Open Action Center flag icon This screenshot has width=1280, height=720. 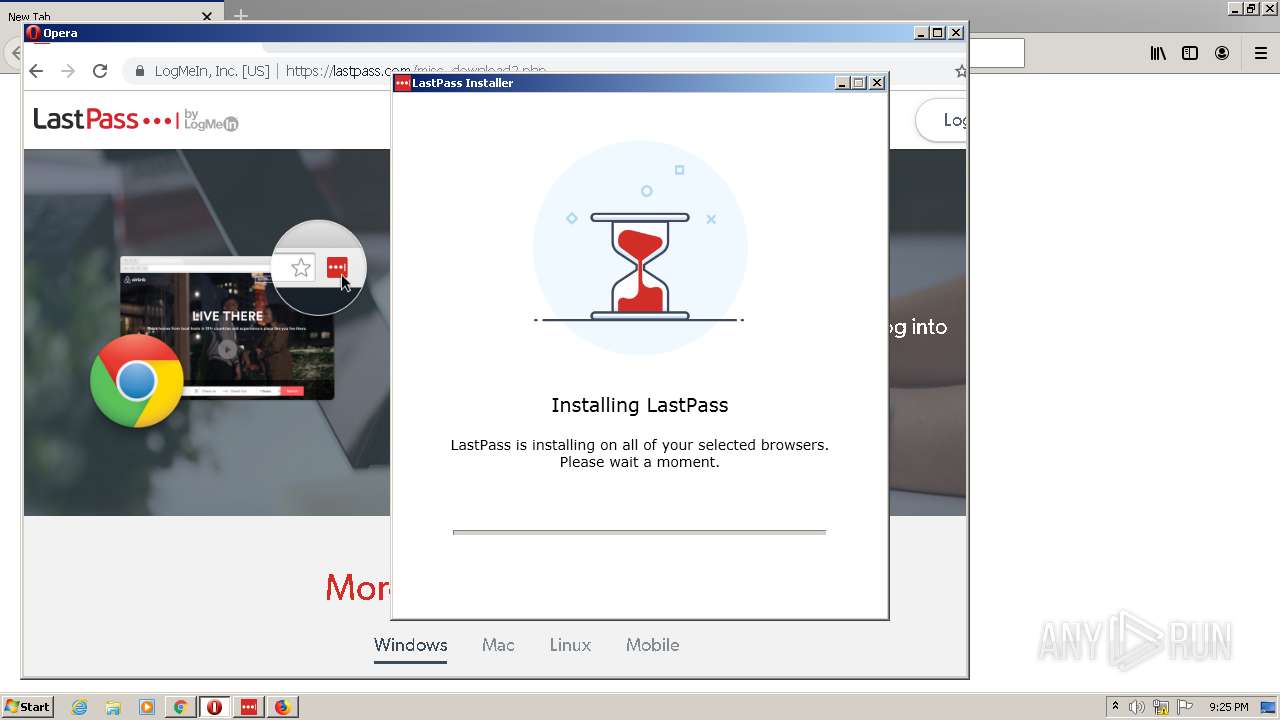[x=1185, y=707]
